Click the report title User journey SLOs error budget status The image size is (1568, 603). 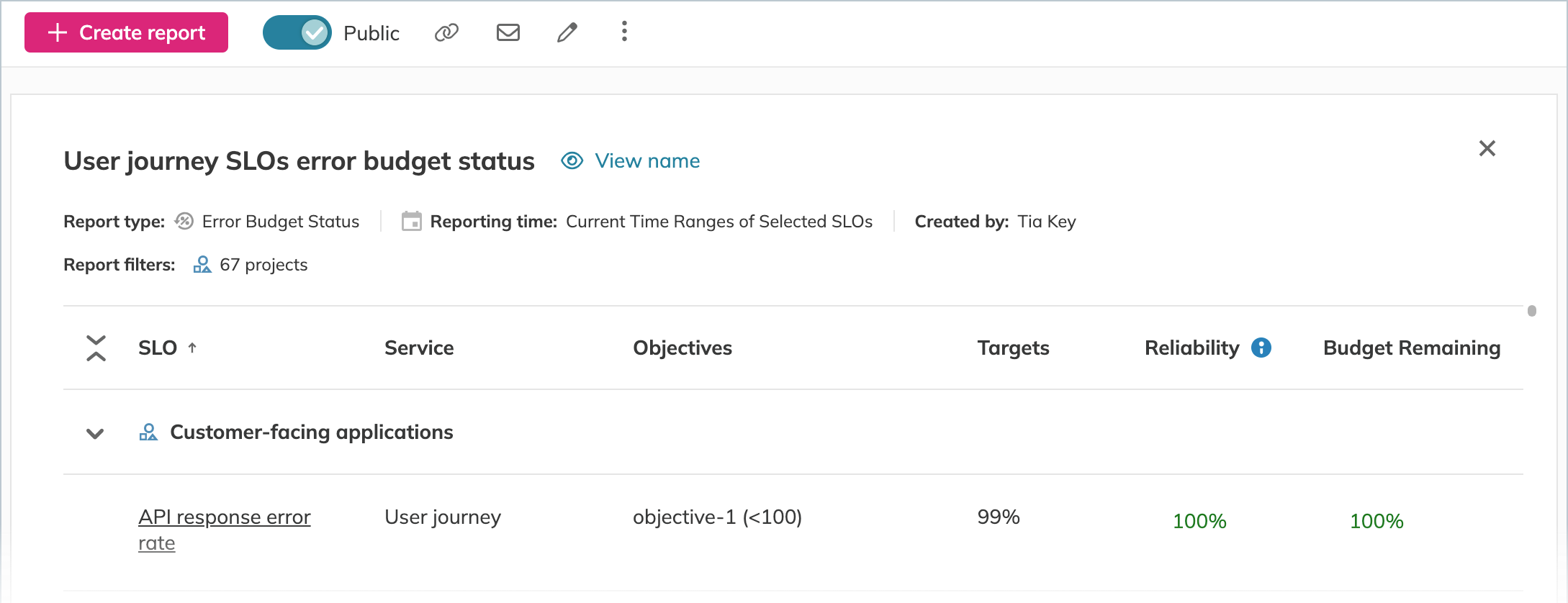click(299, 161)
